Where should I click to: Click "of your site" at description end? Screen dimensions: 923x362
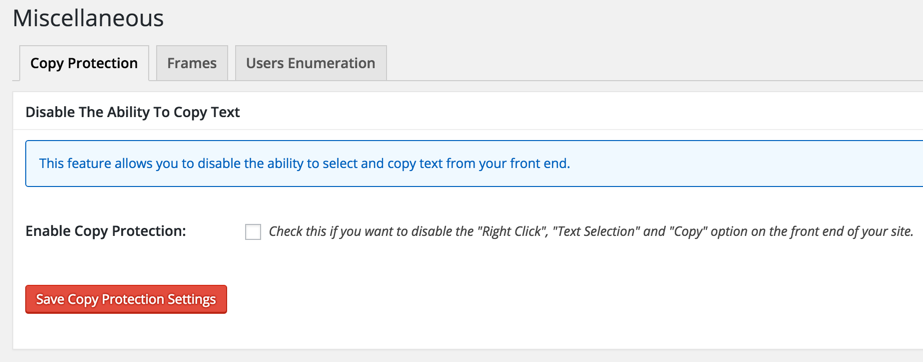point(884,231)
